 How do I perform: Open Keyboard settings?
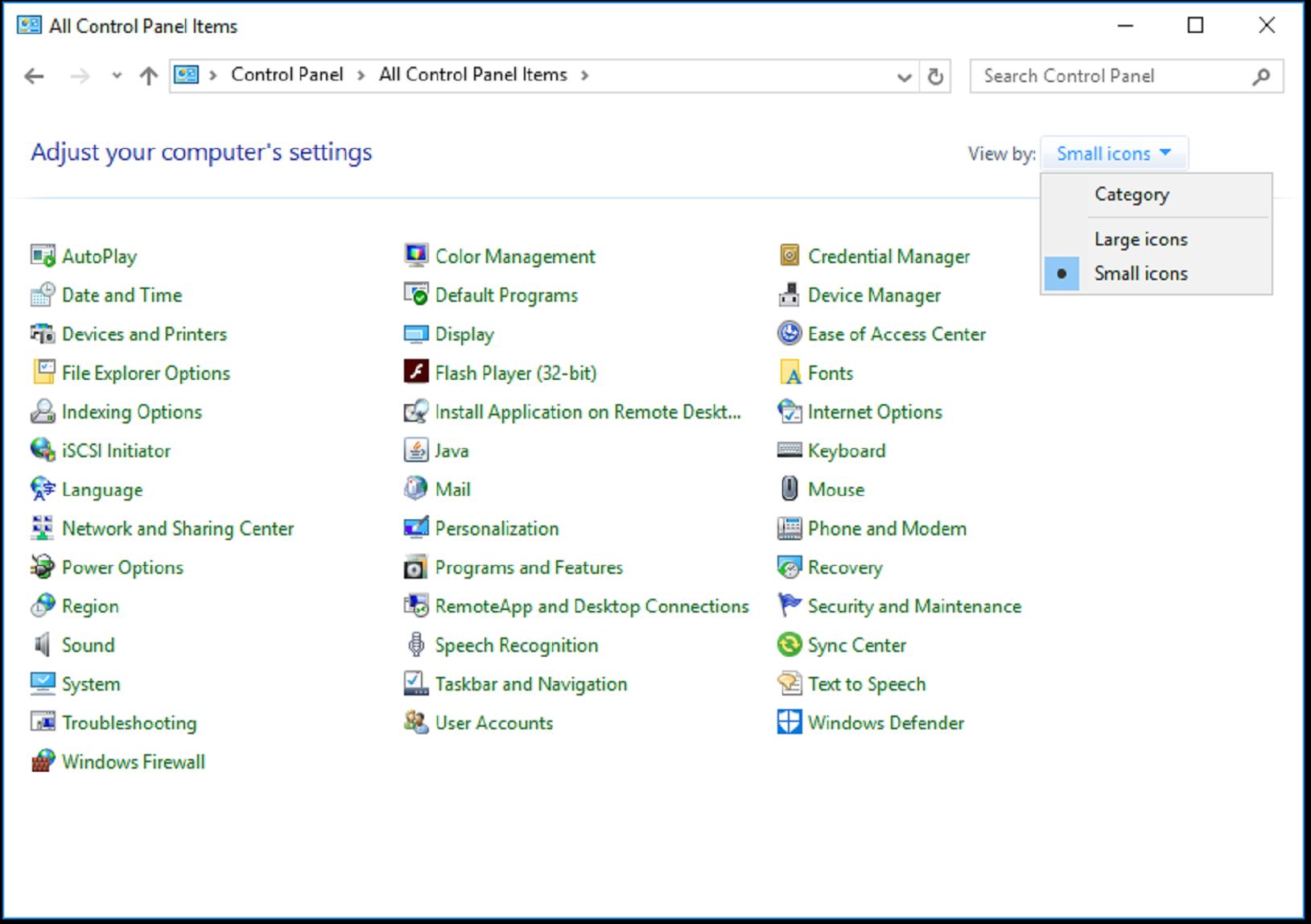pyautogui.click(x=847, y=450)
